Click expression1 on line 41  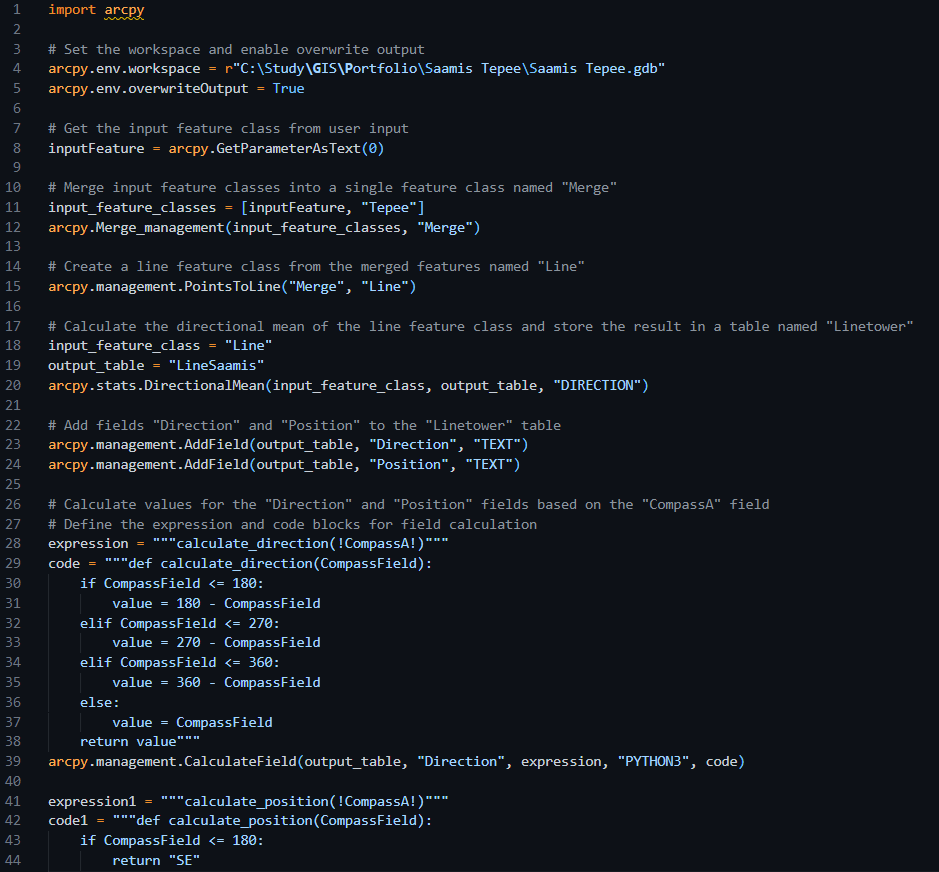pos(92,801)
